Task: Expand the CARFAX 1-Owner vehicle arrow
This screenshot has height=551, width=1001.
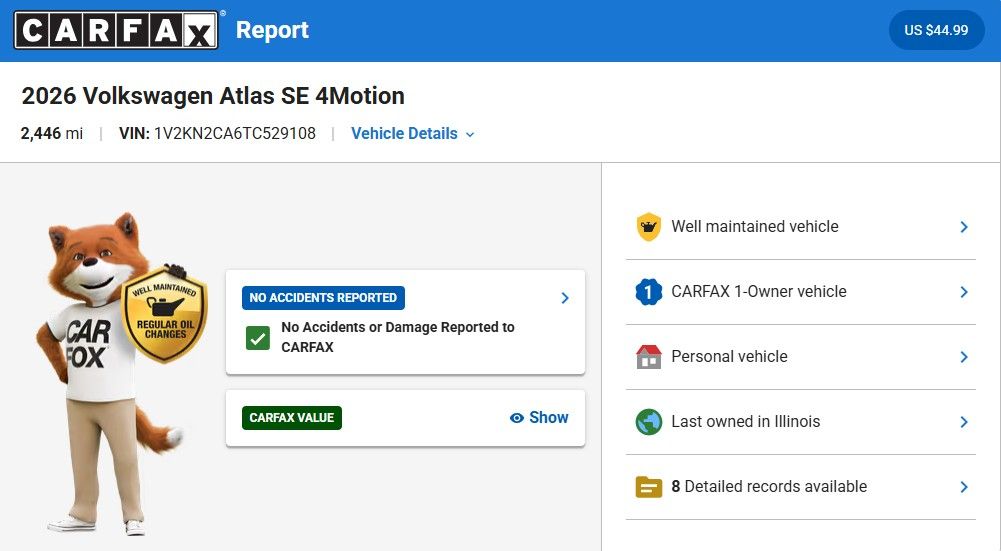Action: [x=964, y=292]
